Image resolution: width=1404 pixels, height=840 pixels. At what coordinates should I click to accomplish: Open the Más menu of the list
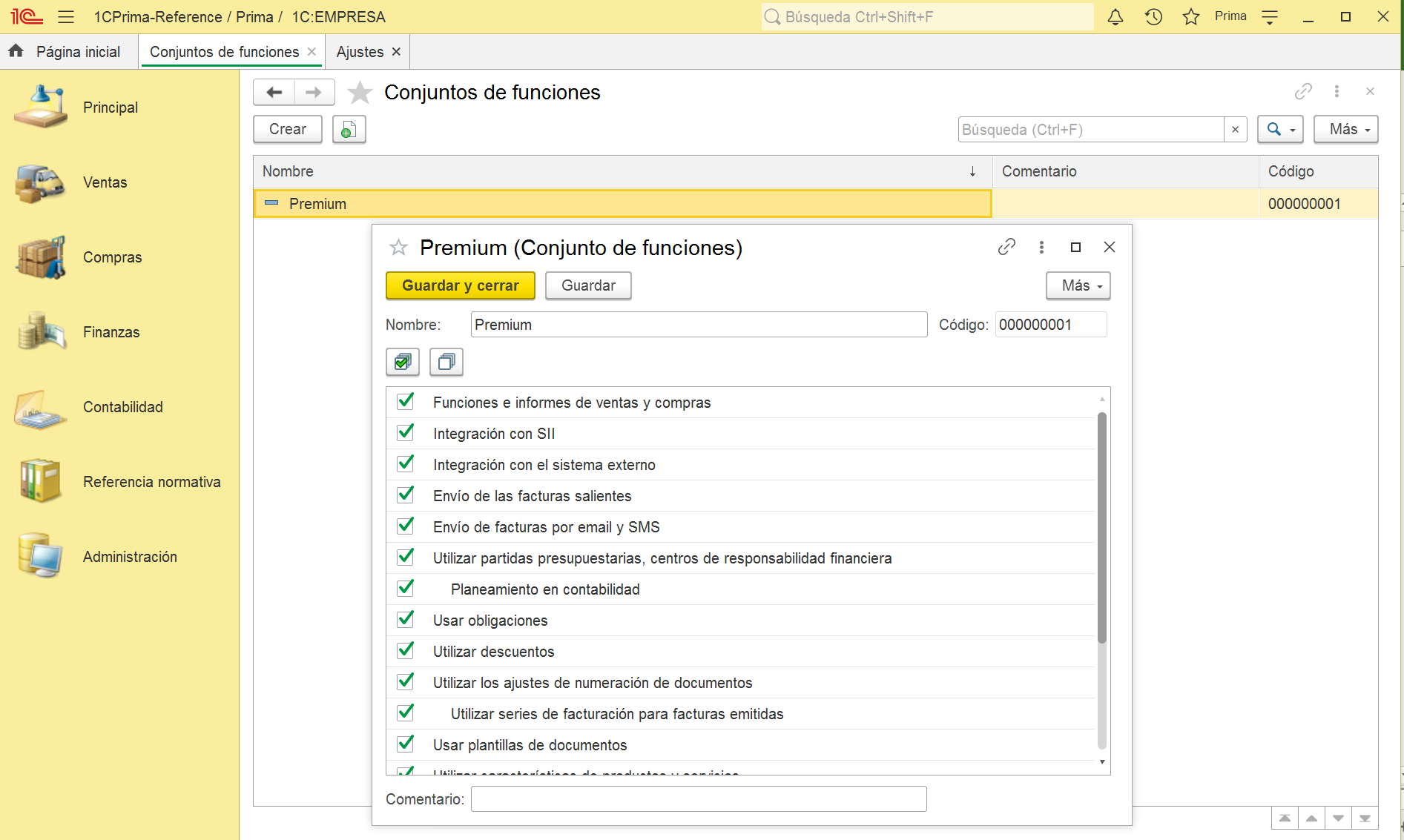coord(1345,130)
